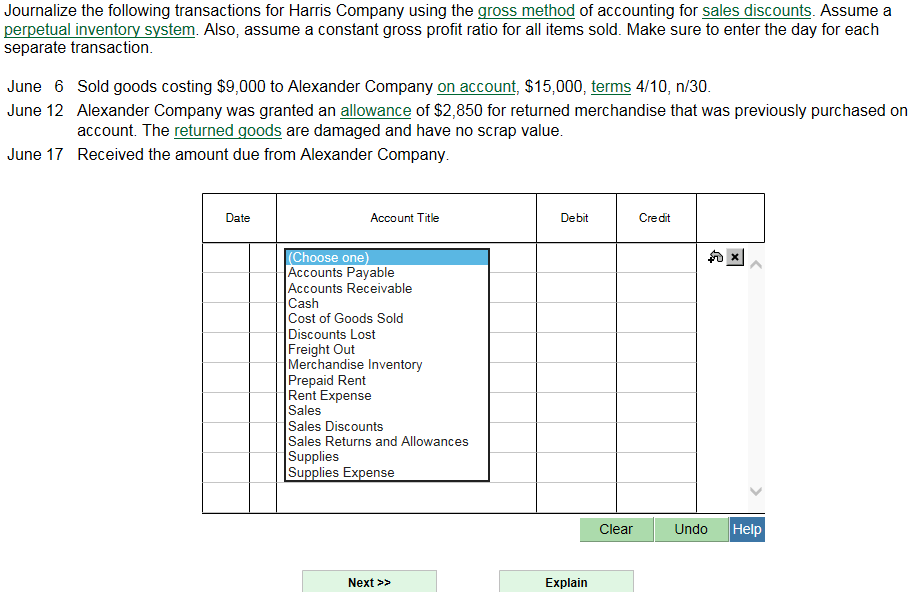Open the gross method link
The height and width of the screenshot is (592, 919).
[525, 10]
